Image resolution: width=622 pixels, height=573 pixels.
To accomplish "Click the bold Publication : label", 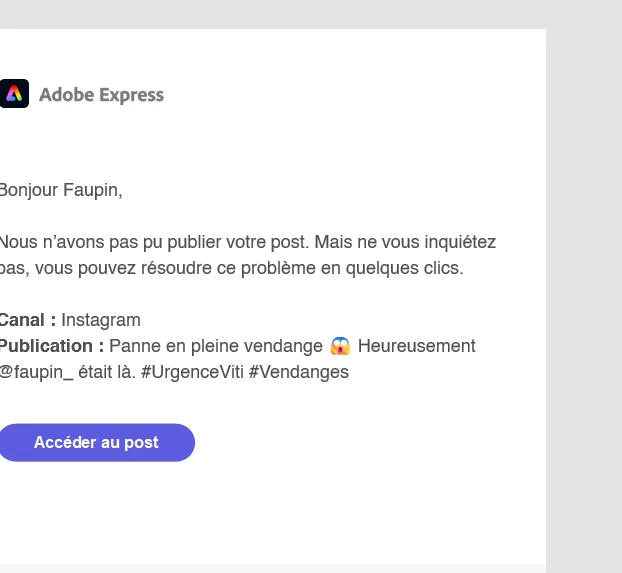I will [x=52, y=346].
